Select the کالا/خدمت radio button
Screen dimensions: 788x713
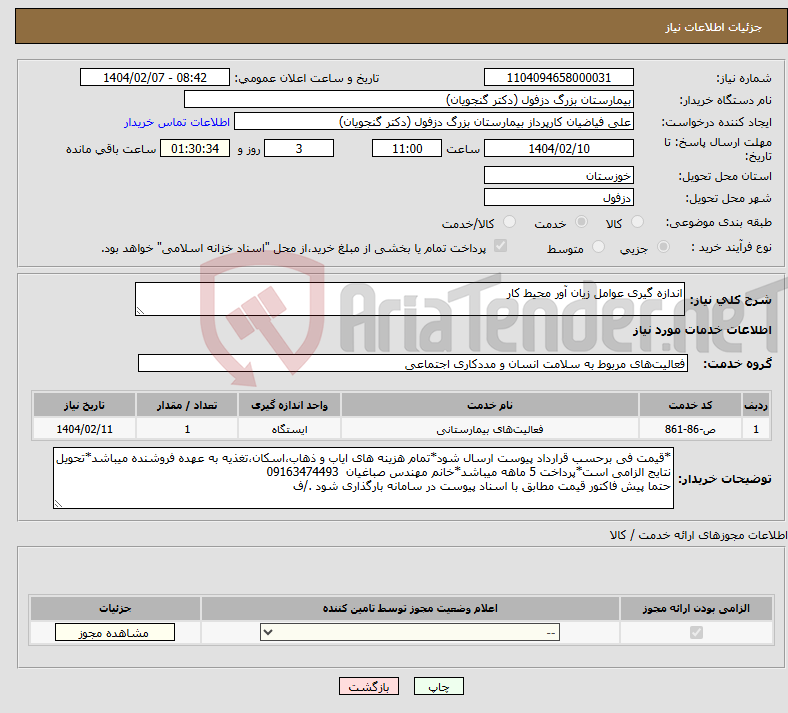[x=509, y=222]
